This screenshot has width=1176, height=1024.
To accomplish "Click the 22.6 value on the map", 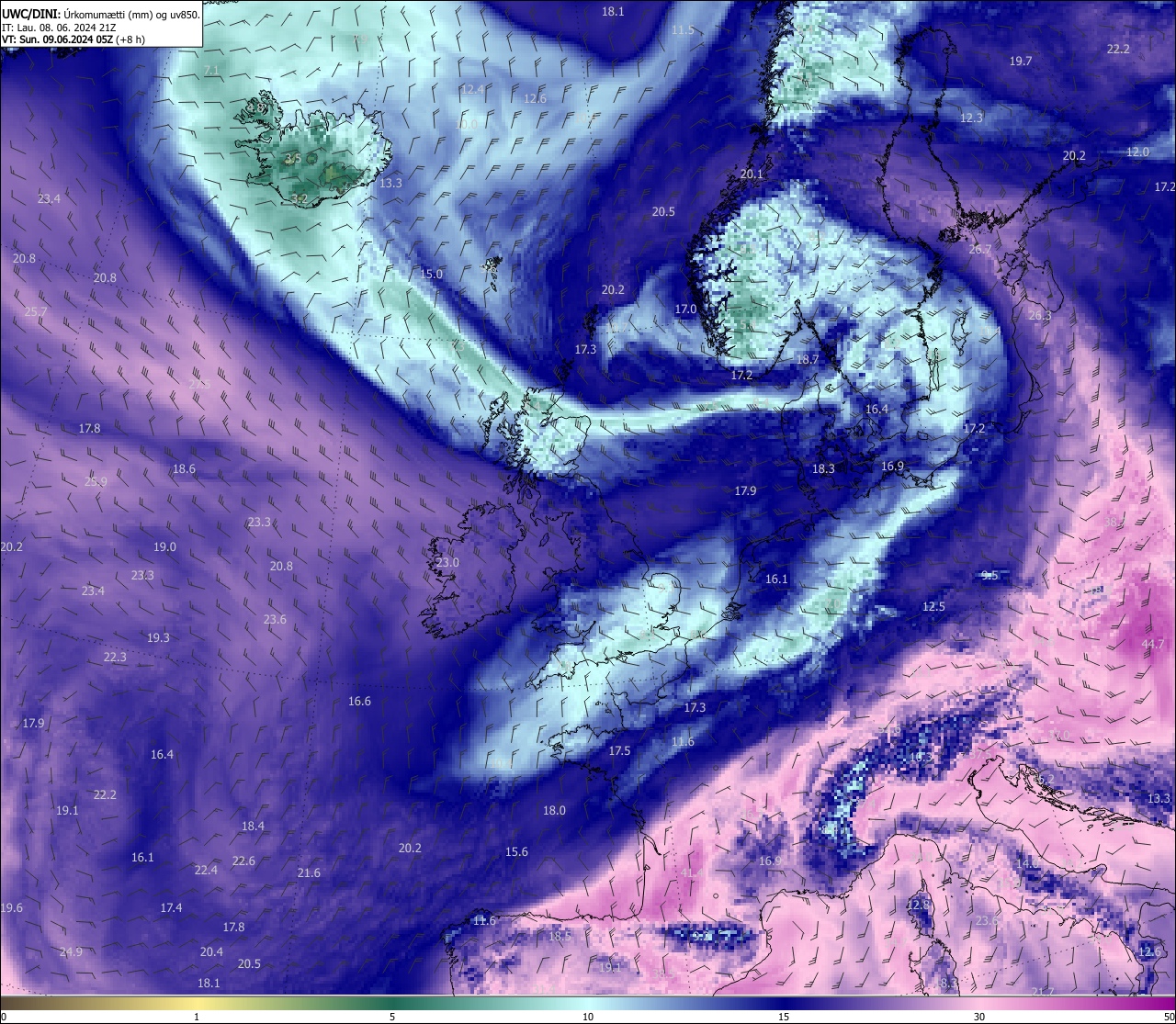I will coord(243,861).
